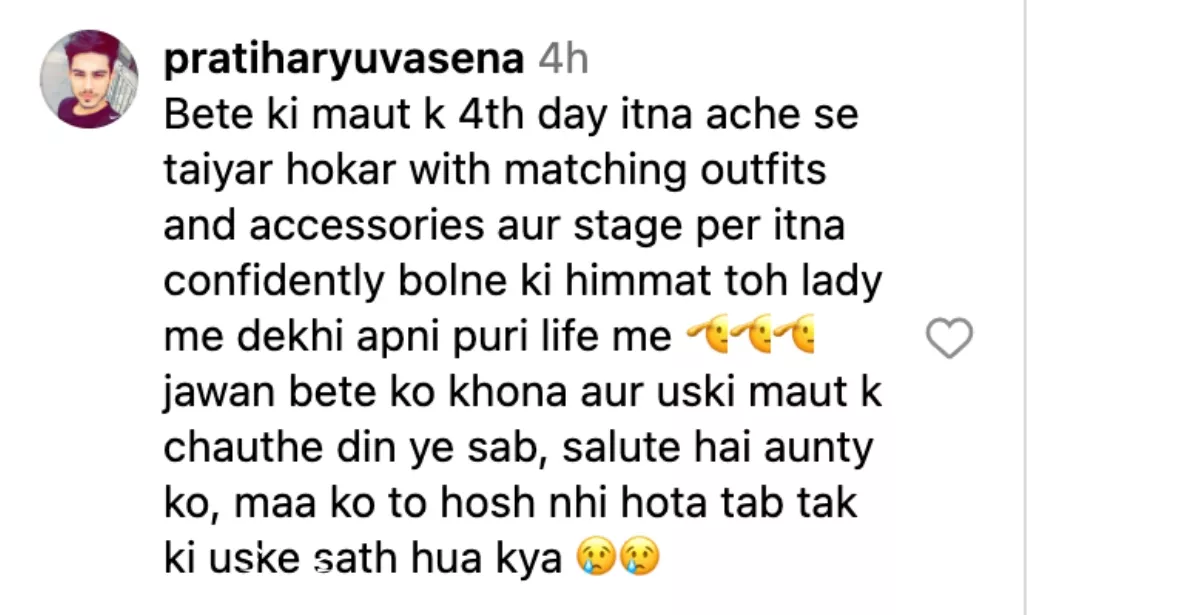Click the 4h timestamp of the comment
Viewport: 1200px width, 615px height.
tap(563, 61)
